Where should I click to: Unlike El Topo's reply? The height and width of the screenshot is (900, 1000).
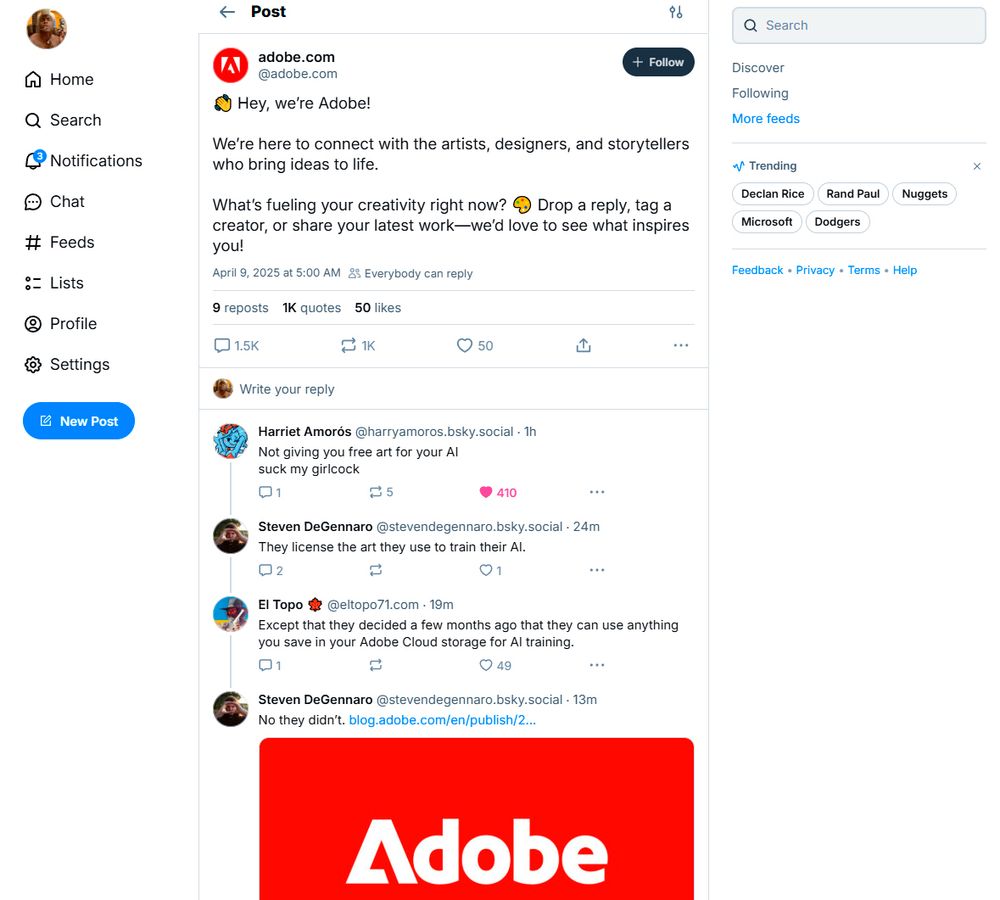(x=488, y=665)
